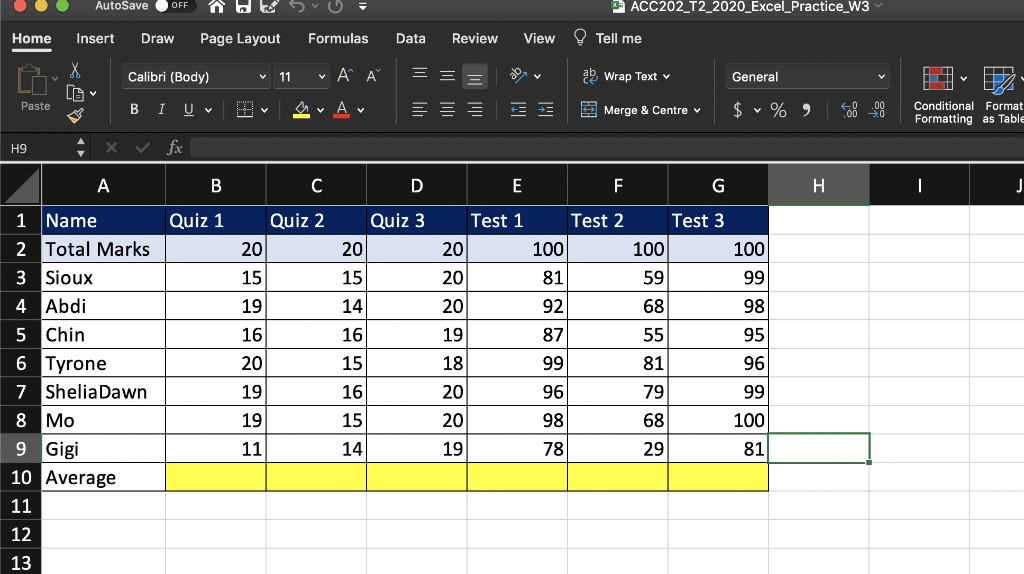Select yellow Average cell under Quiz 1

click(216, 477)
